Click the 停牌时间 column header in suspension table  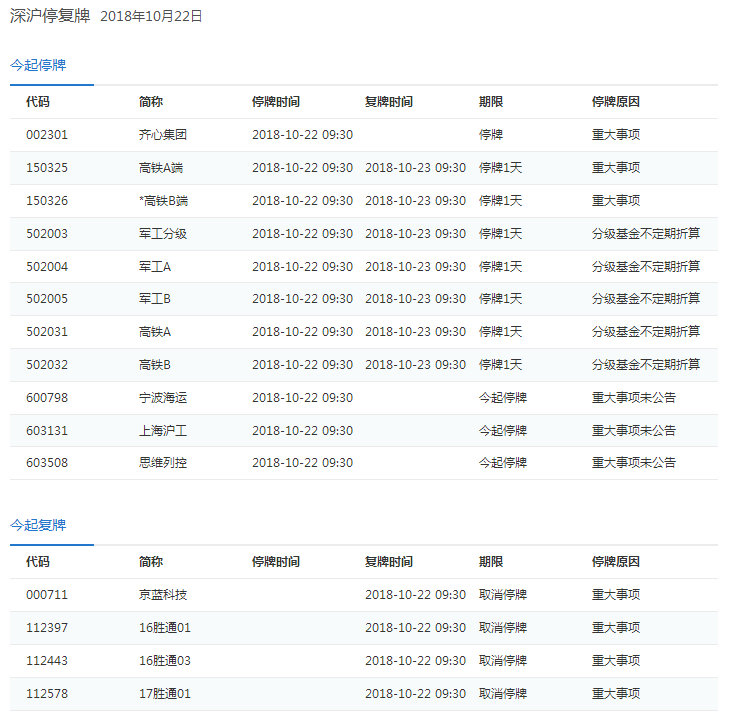point(276,102)
